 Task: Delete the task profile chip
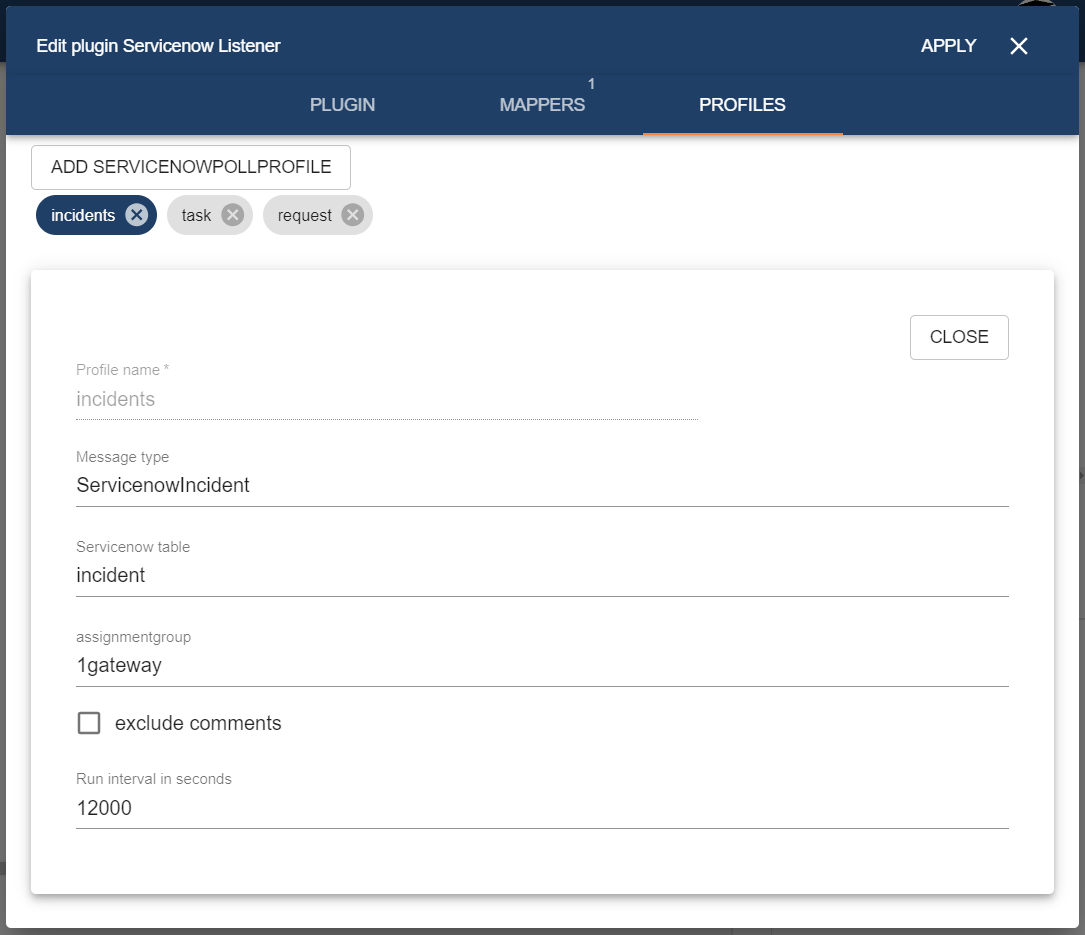[232, 215]
